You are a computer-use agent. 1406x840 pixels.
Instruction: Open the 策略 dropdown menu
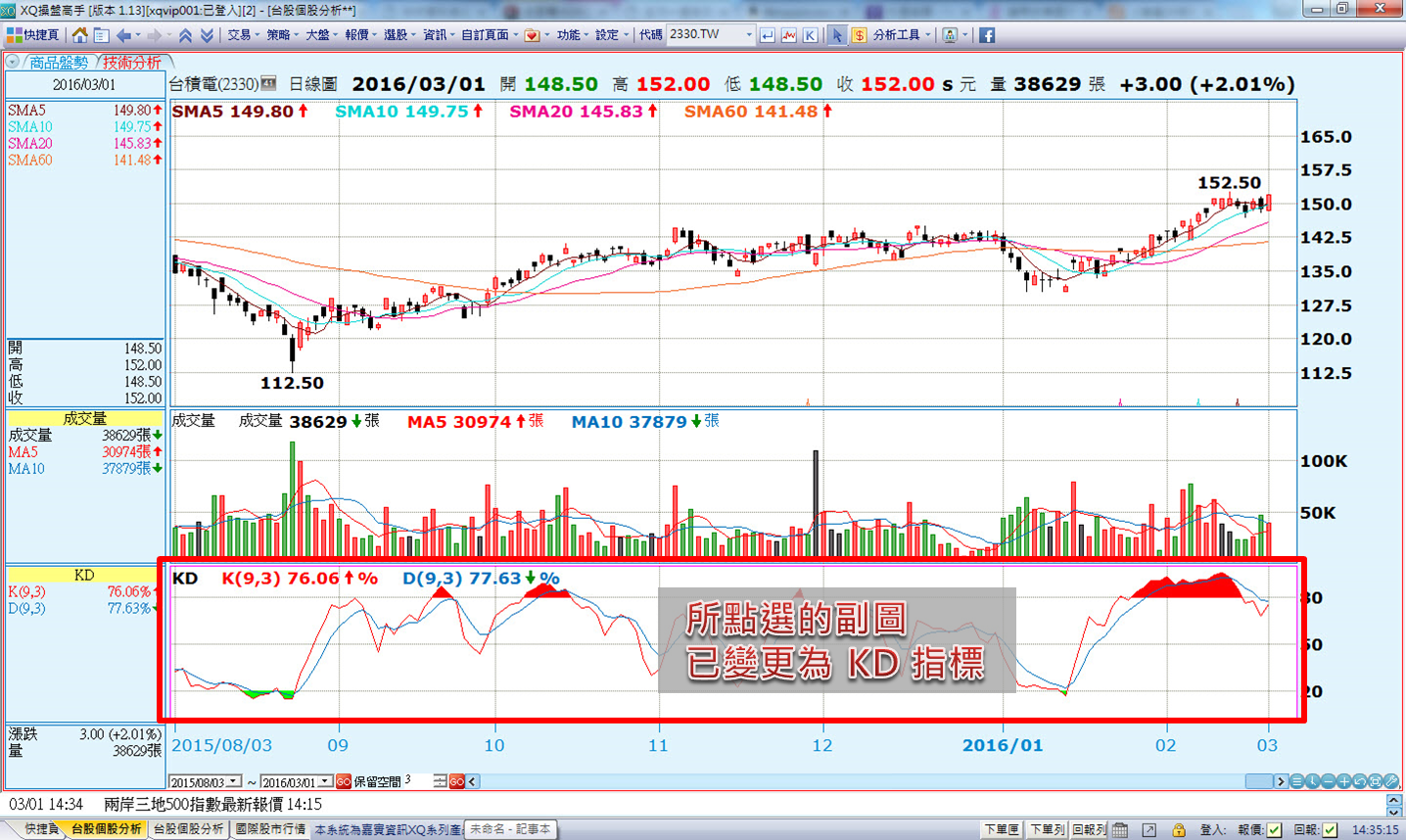tap(282, 35)
